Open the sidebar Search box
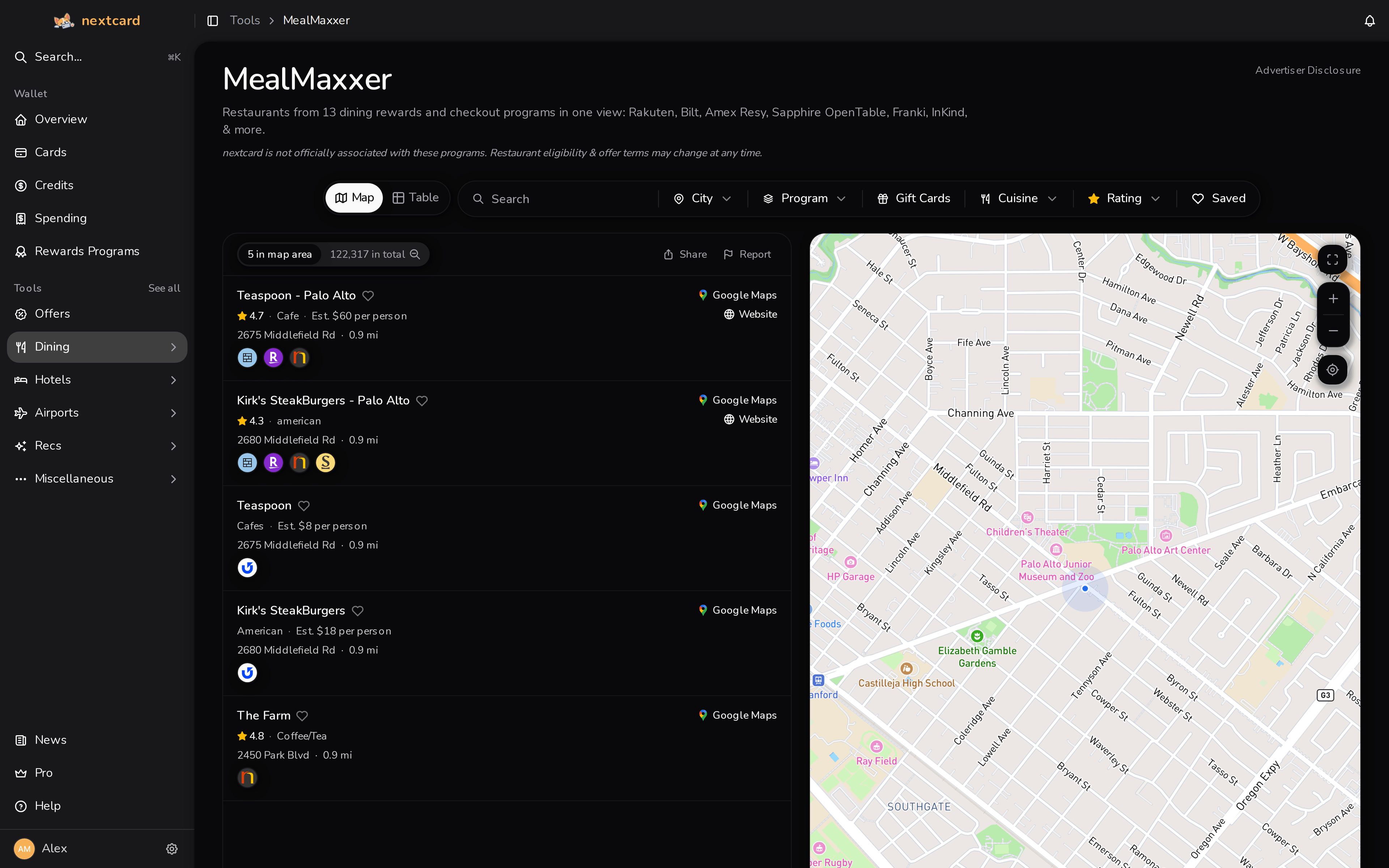1389x868 pixels. click(97, 57)
